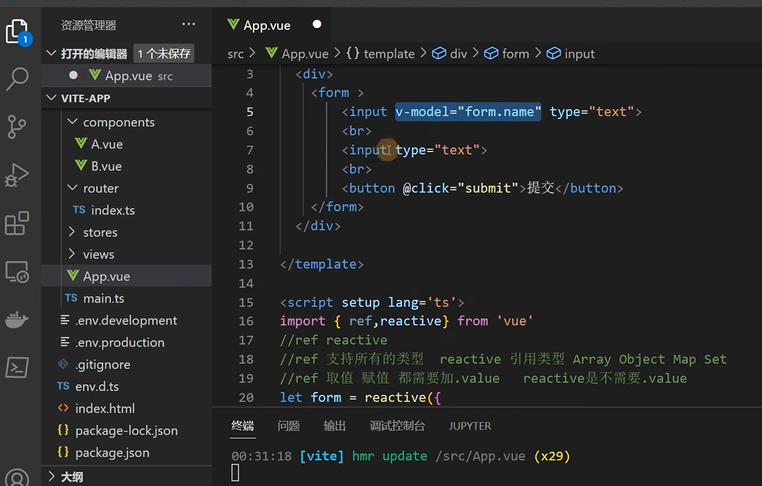762x486 pixels.
Task: Open the Search view icon
Action: (17, 79)
